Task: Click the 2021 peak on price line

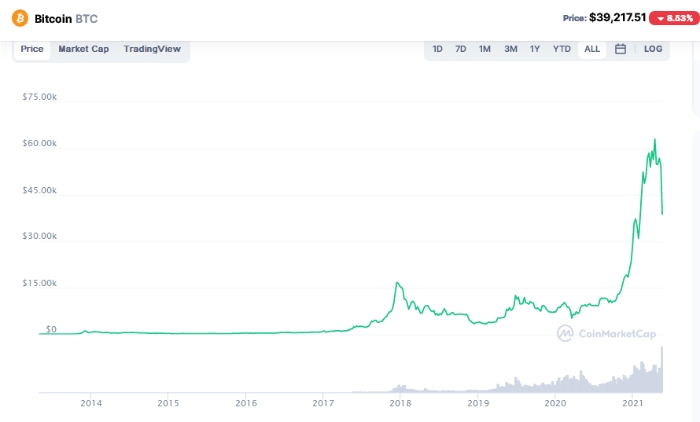Action: pos(655,140)
